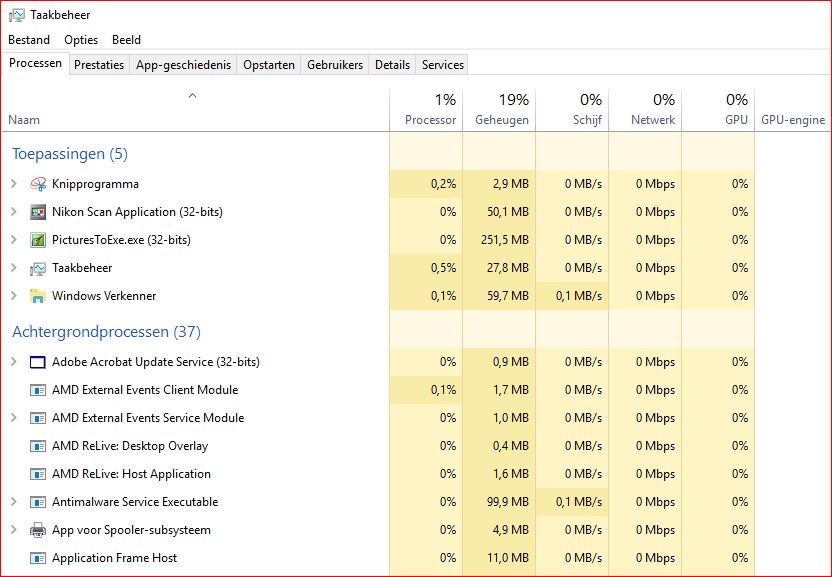Sort by the Processor column header
This screenshot has width=832, height=577.
tap(426, 110)
